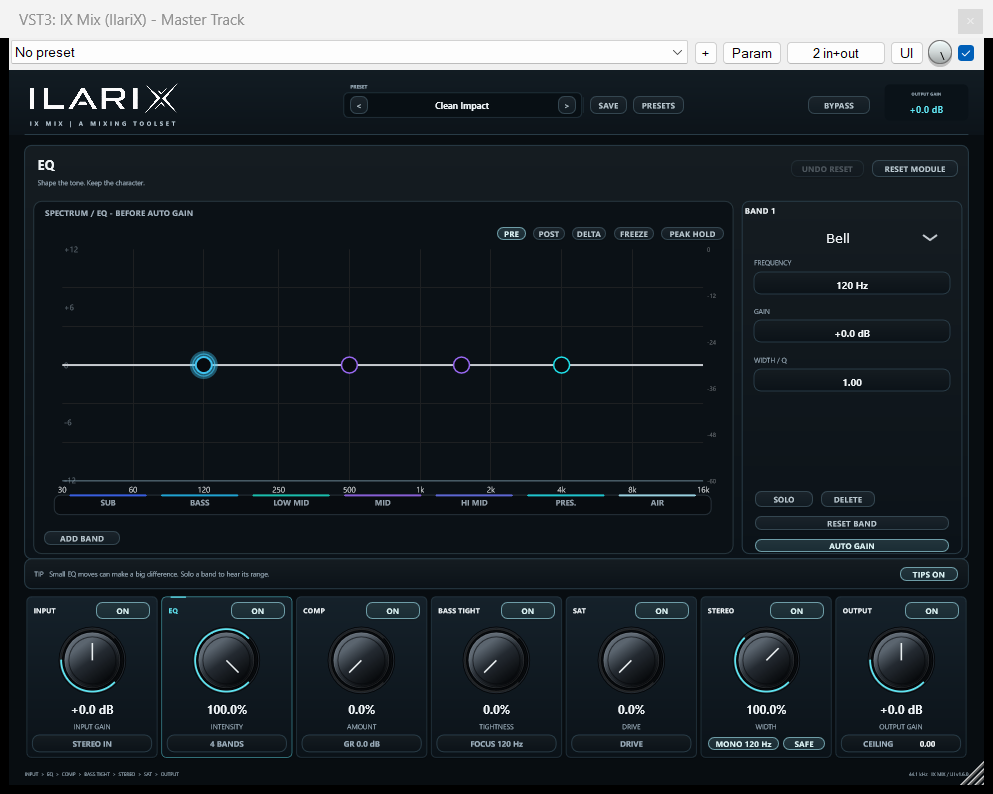The height and width of the screenshot is (794, 993).
Task: Click the OUTPUT GAIN knob
Action: tap(901, 660)
